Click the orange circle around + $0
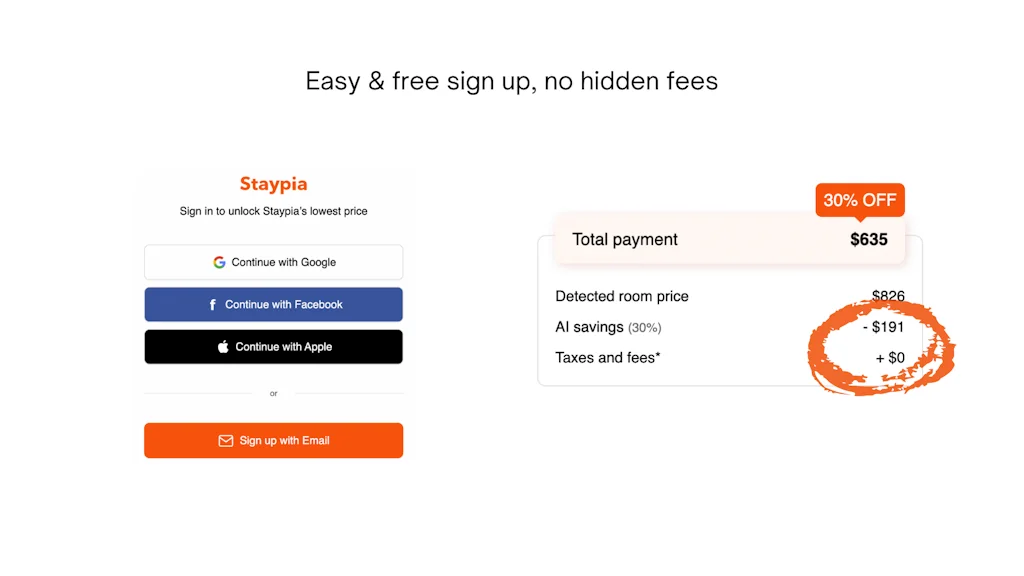Screen dimensions: 1024x576 pos(881,357)
